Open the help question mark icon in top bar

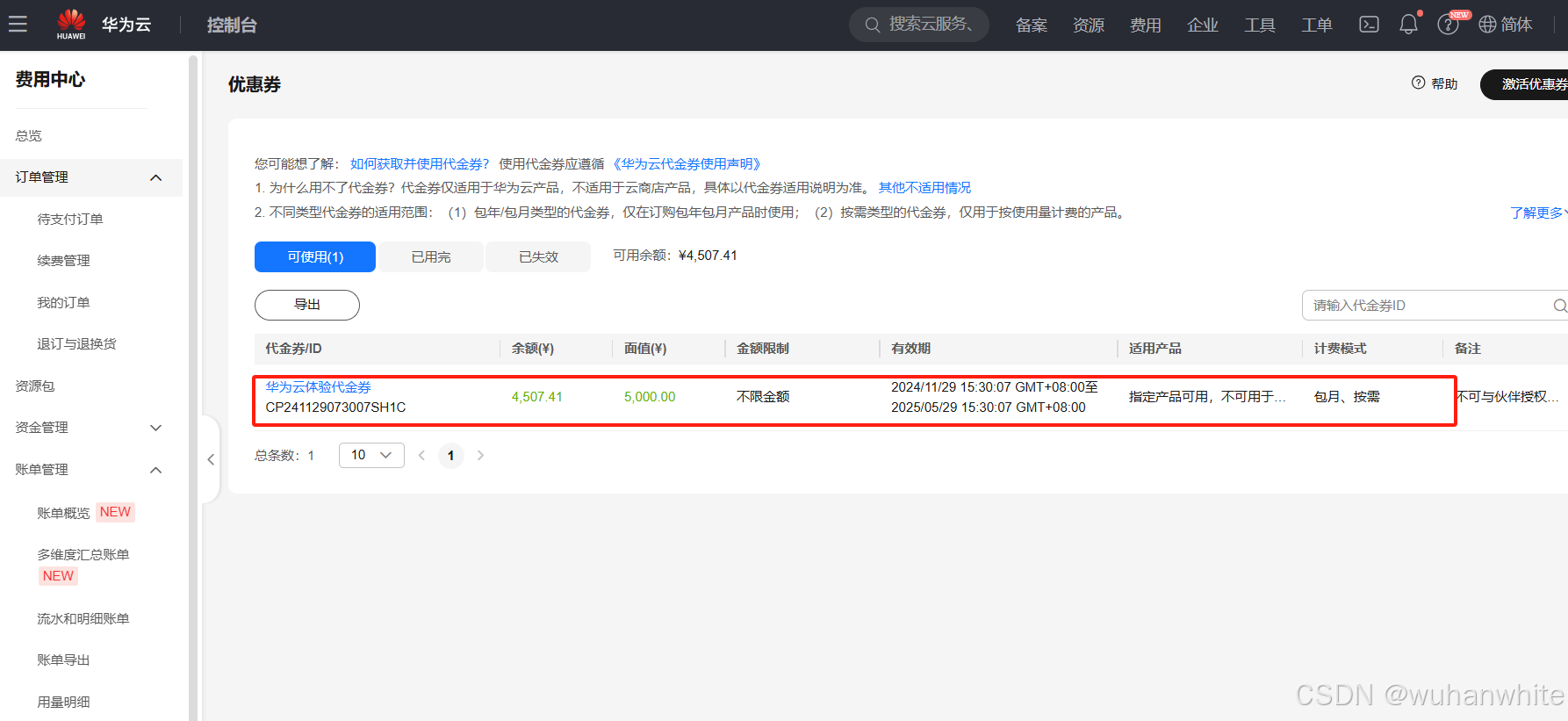(1448, 25)
